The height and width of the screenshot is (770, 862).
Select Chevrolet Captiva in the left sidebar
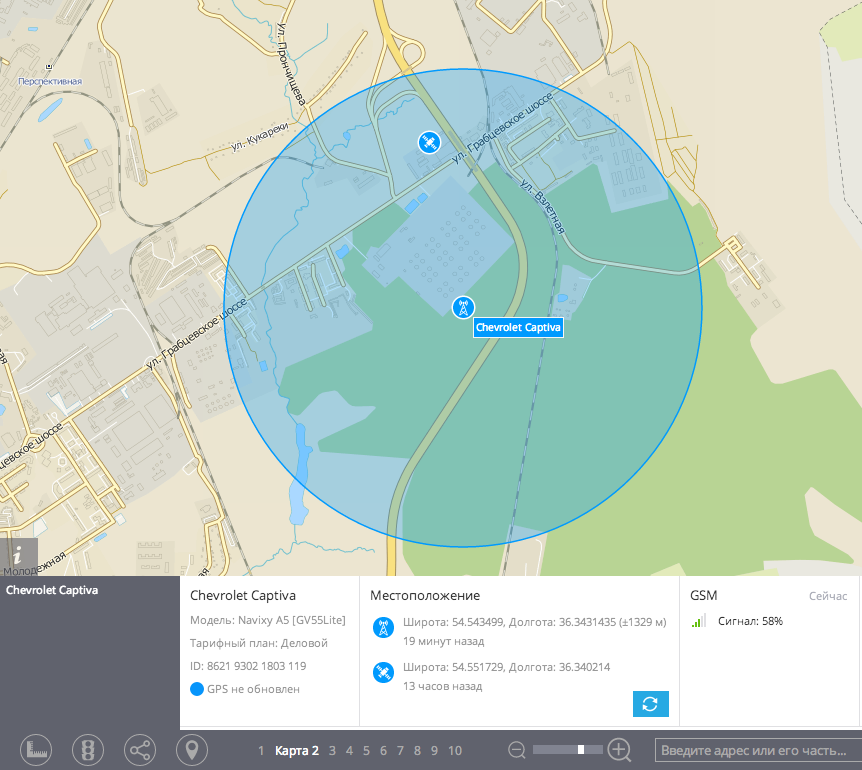[x=52, y=590]
